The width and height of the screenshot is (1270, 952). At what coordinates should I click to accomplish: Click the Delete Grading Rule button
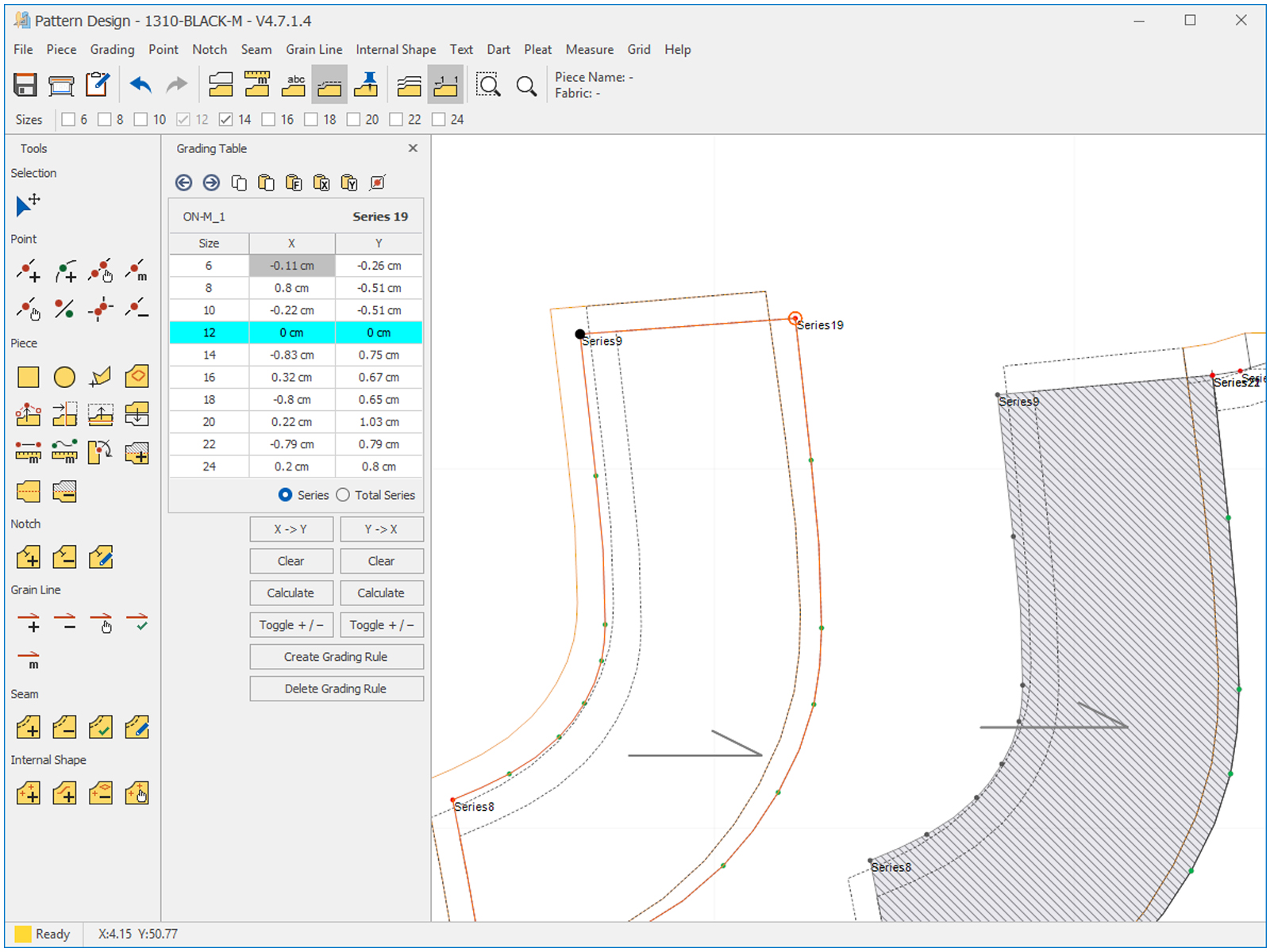click(336, 689)
